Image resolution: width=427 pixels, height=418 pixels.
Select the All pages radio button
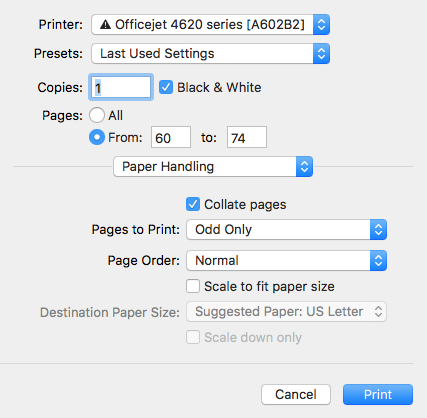(x=97, y=115)
